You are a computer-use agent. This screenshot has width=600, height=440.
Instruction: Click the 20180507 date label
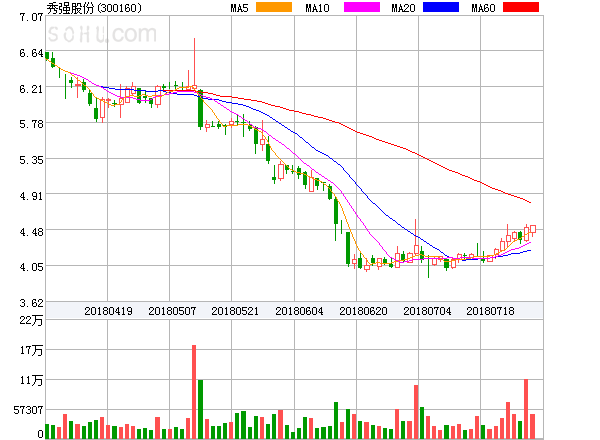point(172,311)
